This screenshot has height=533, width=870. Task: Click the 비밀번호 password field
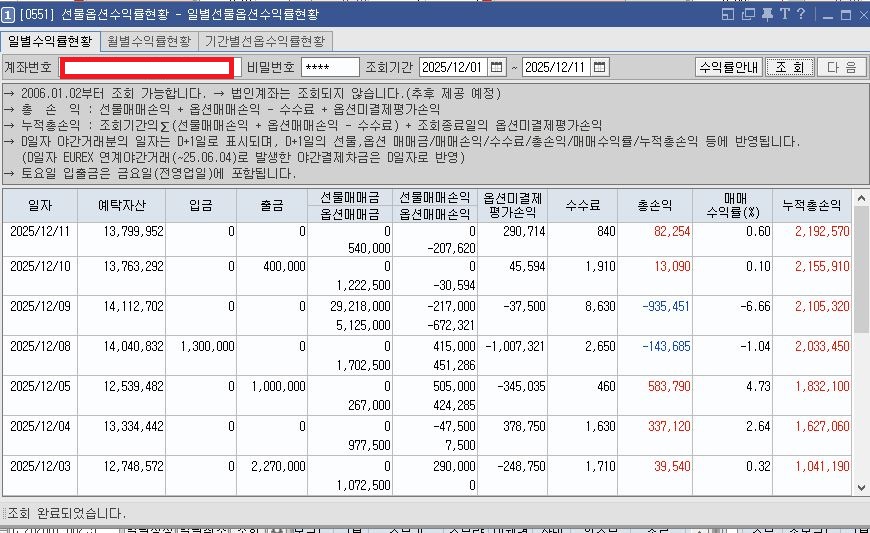(330, 67)
